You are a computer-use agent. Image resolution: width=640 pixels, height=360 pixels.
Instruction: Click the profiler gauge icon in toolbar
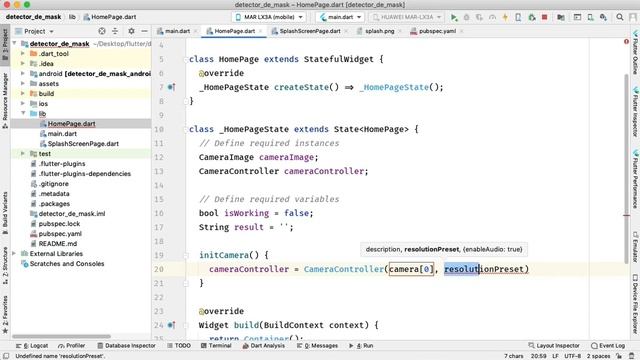[x=493, y=17]
